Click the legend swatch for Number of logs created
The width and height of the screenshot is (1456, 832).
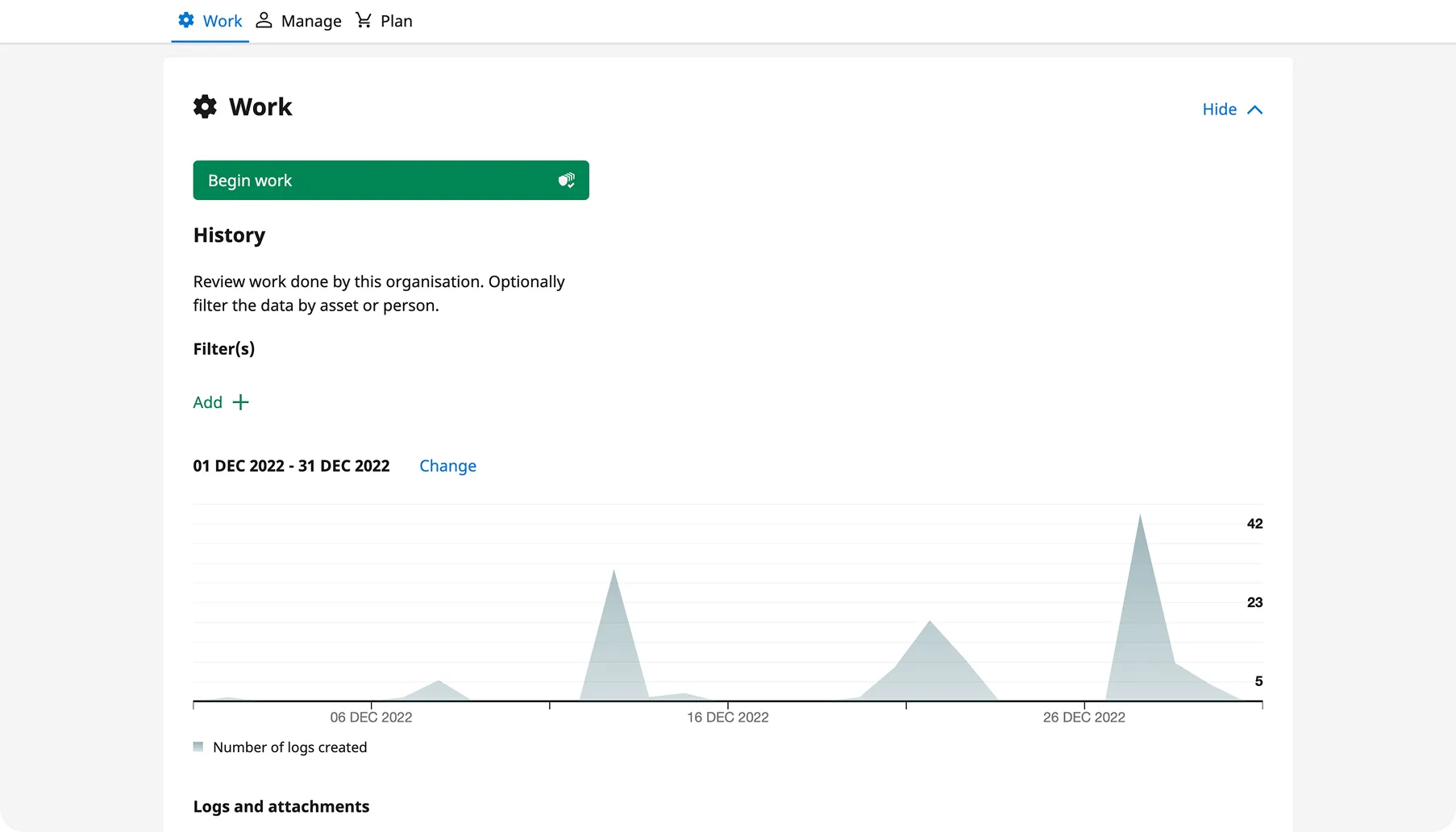click(x=198, y=747)
